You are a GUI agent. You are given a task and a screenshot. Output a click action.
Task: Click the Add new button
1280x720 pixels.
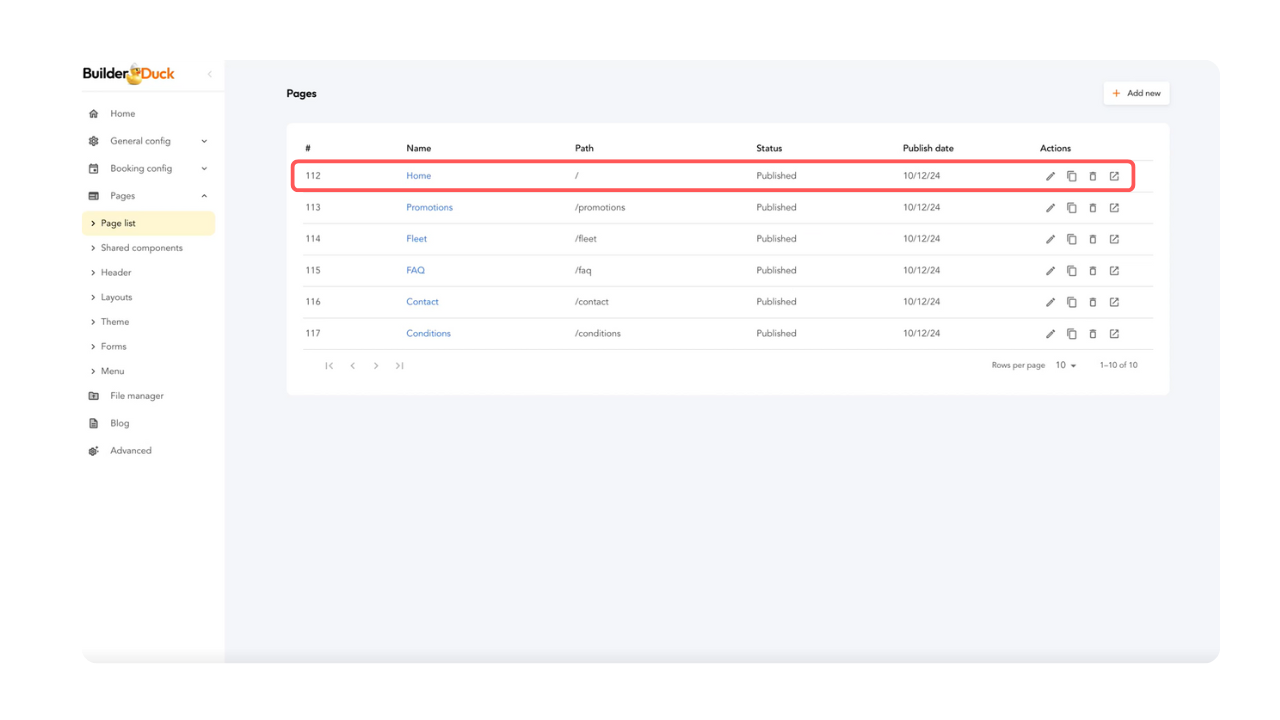click(x=1136, y=93)
